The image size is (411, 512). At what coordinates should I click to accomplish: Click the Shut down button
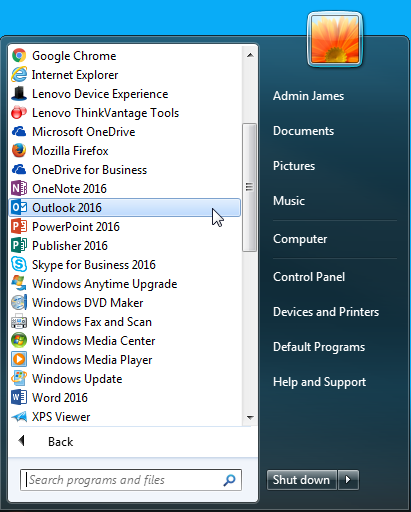click(x=302, y=480)
